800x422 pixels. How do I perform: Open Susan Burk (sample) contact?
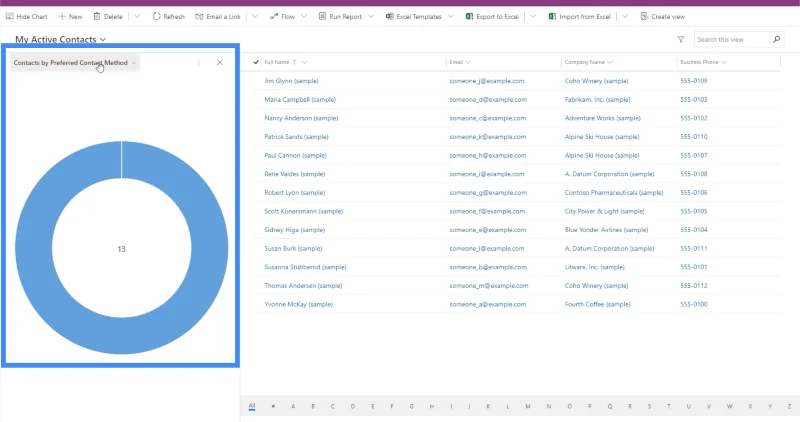pos(293,249)
